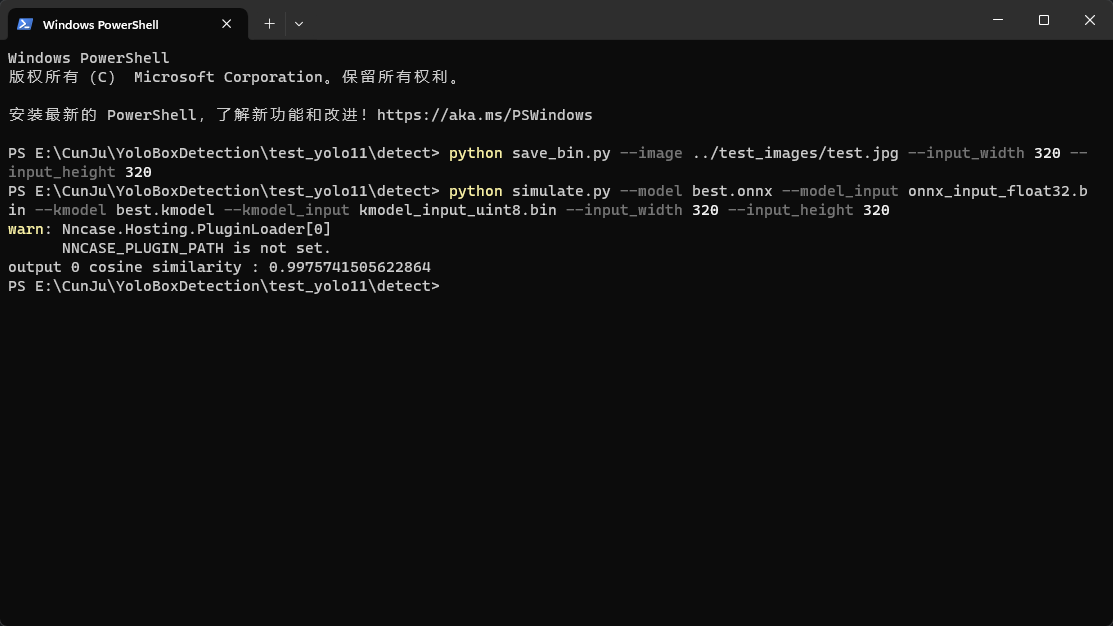Select the Windows PowerShell tab
This screenshot has width=1113, height=626.
(128, 24)
